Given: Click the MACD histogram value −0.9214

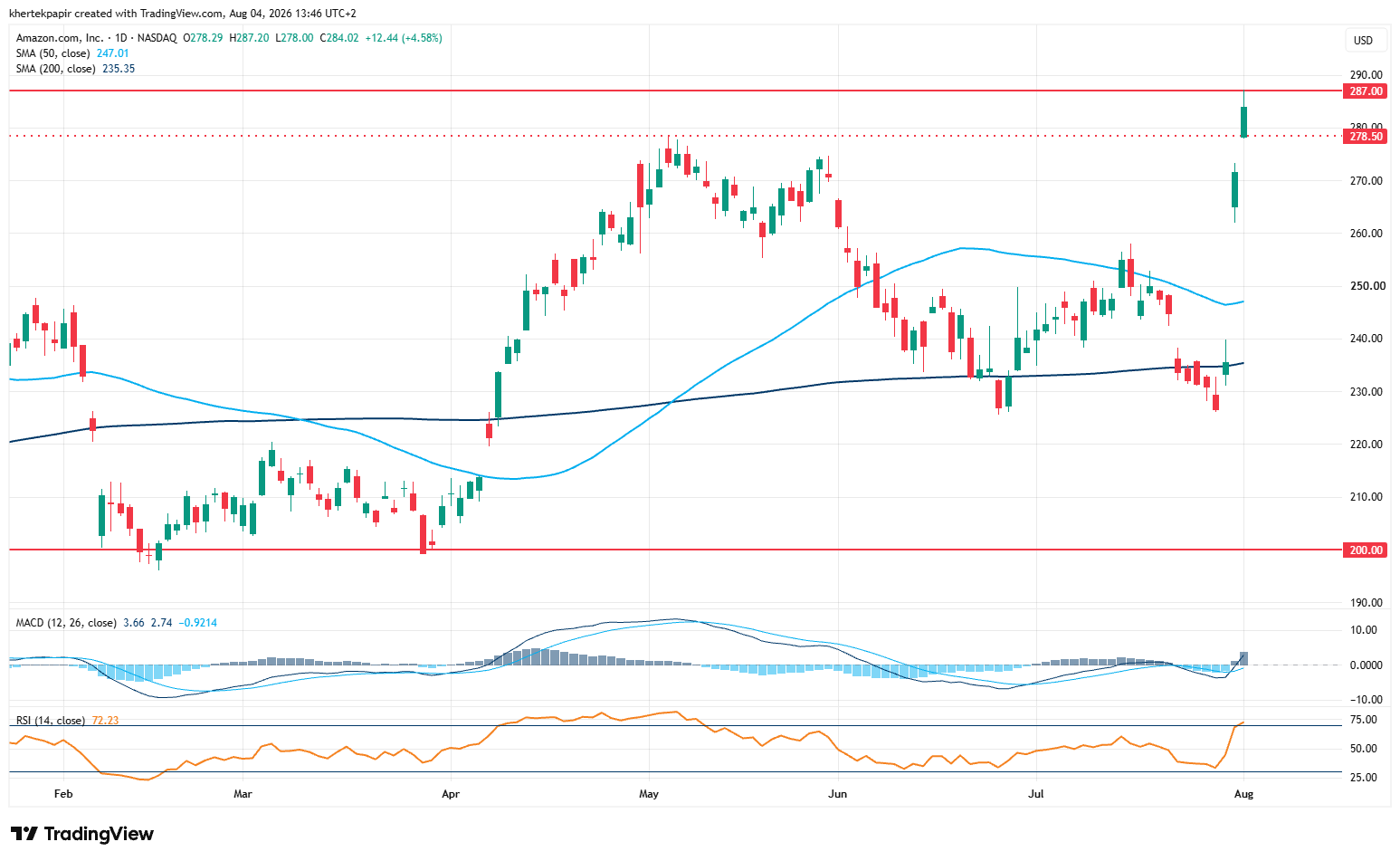Looking at the screenshot, I should pyautogui.click(x=197, y=623).
